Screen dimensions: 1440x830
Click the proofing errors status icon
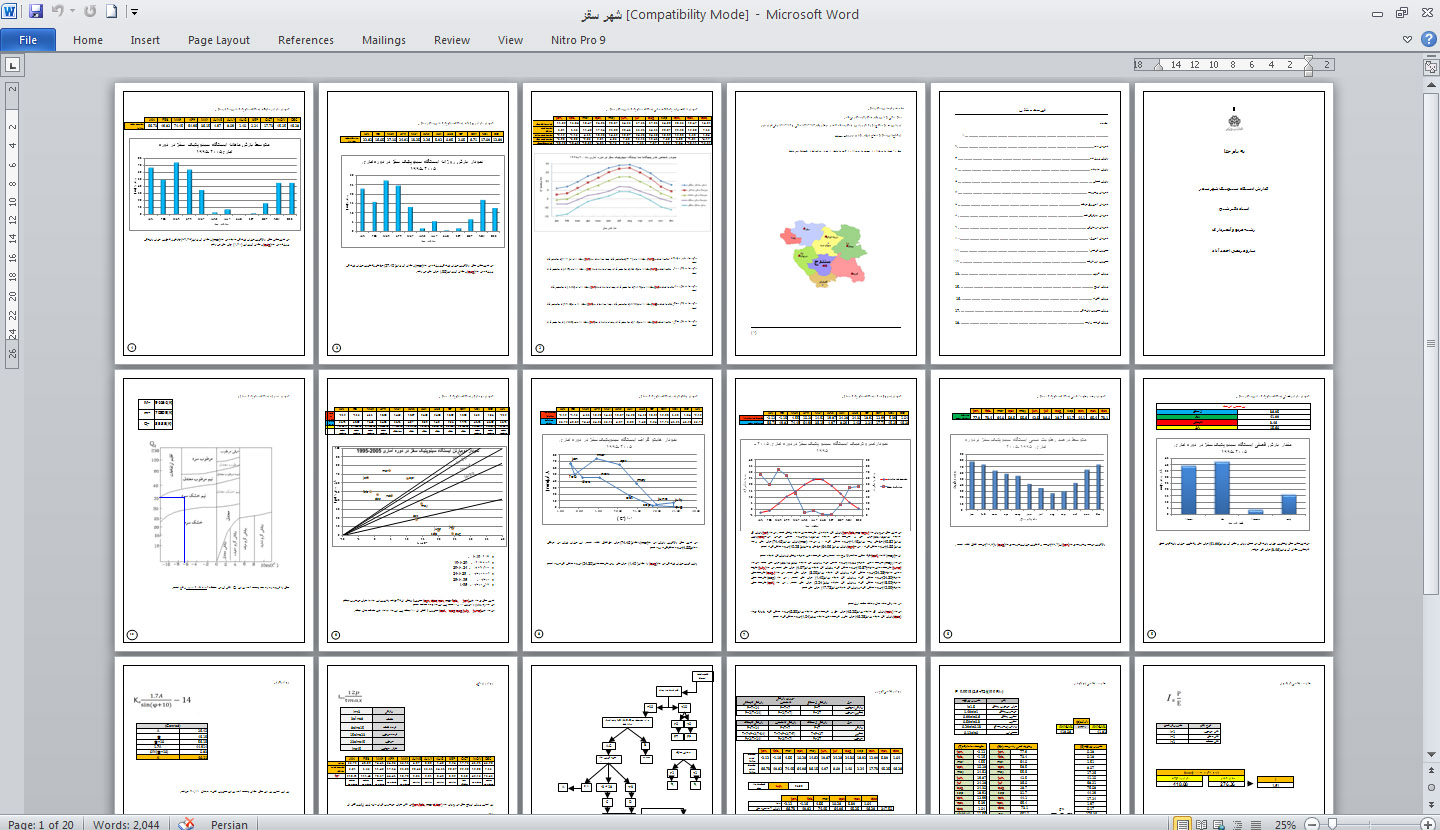[x=186, y=824]
